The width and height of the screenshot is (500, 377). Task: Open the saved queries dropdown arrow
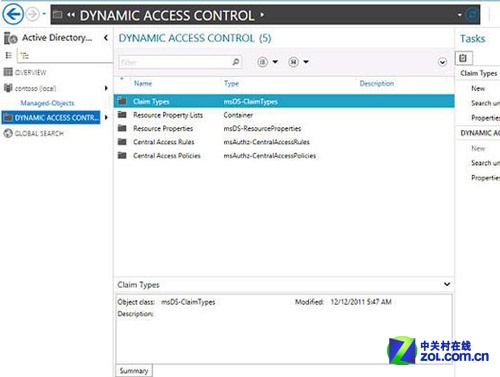306,62
